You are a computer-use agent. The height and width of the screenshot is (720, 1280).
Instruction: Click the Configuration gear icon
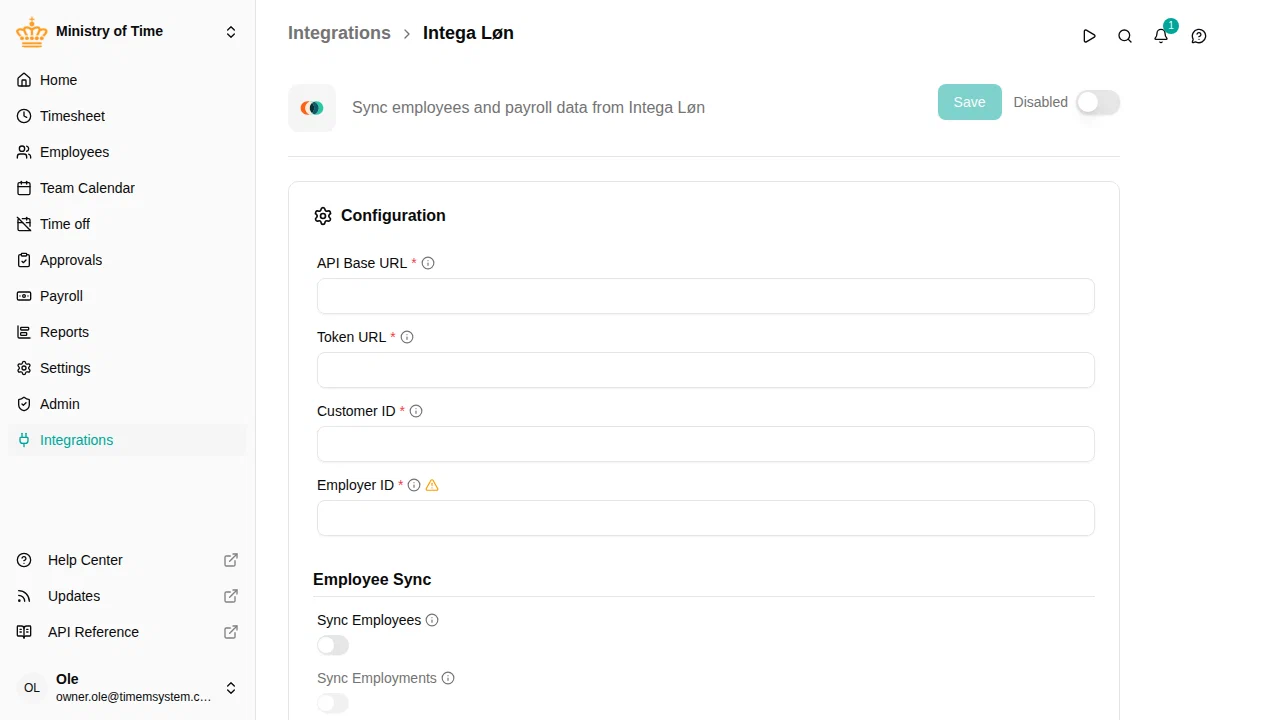pos(322,216)
